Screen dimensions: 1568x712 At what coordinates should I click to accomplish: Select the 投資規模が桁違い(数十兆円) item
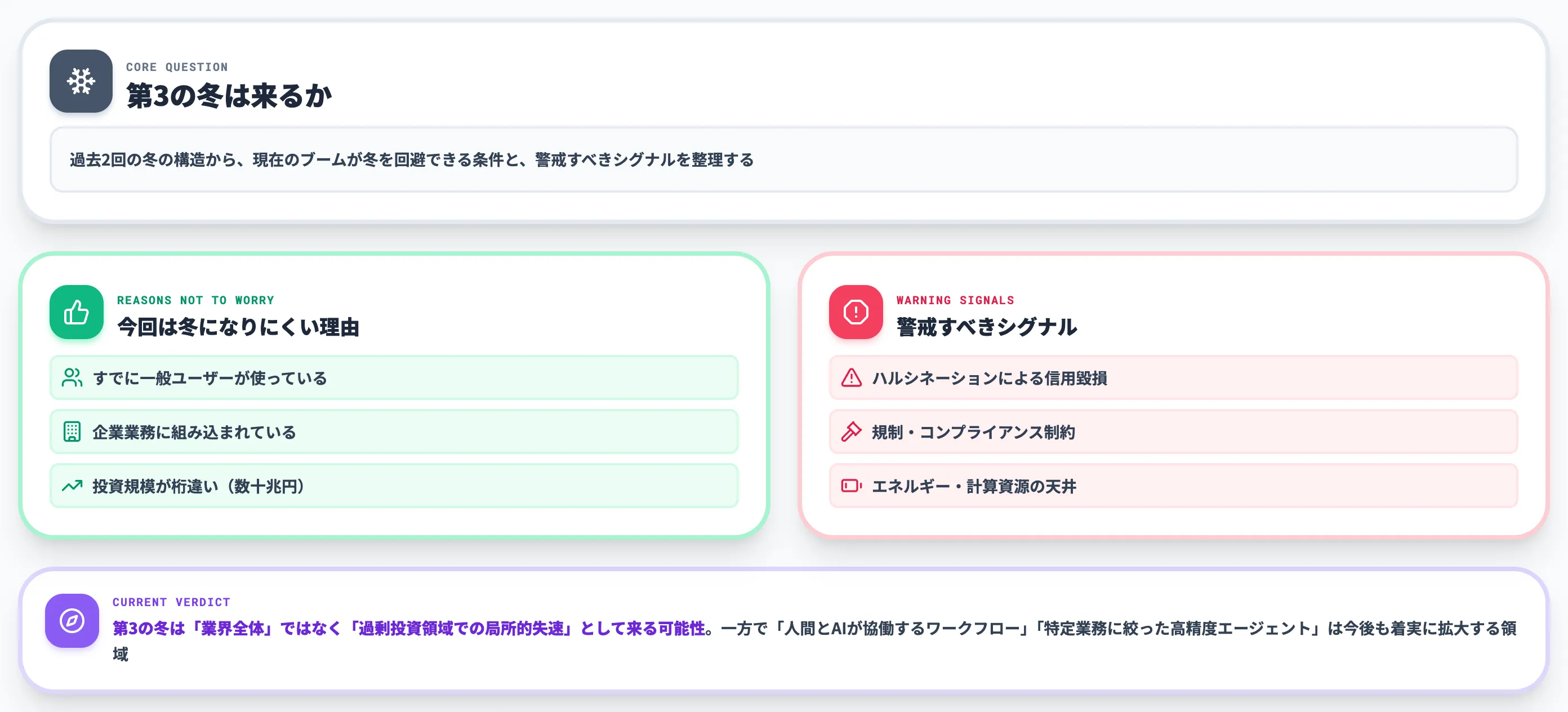click(394, 486)
